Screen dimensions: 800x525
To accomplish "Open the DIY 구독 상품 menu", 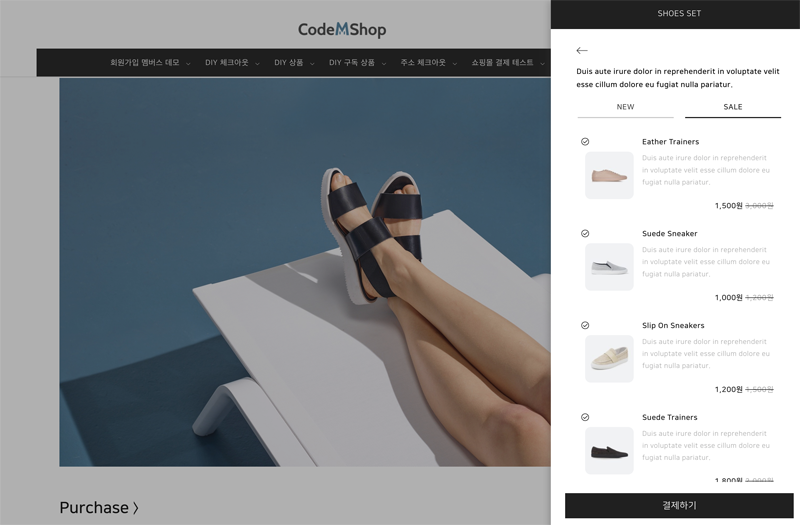I will click(x=357, y=63).
